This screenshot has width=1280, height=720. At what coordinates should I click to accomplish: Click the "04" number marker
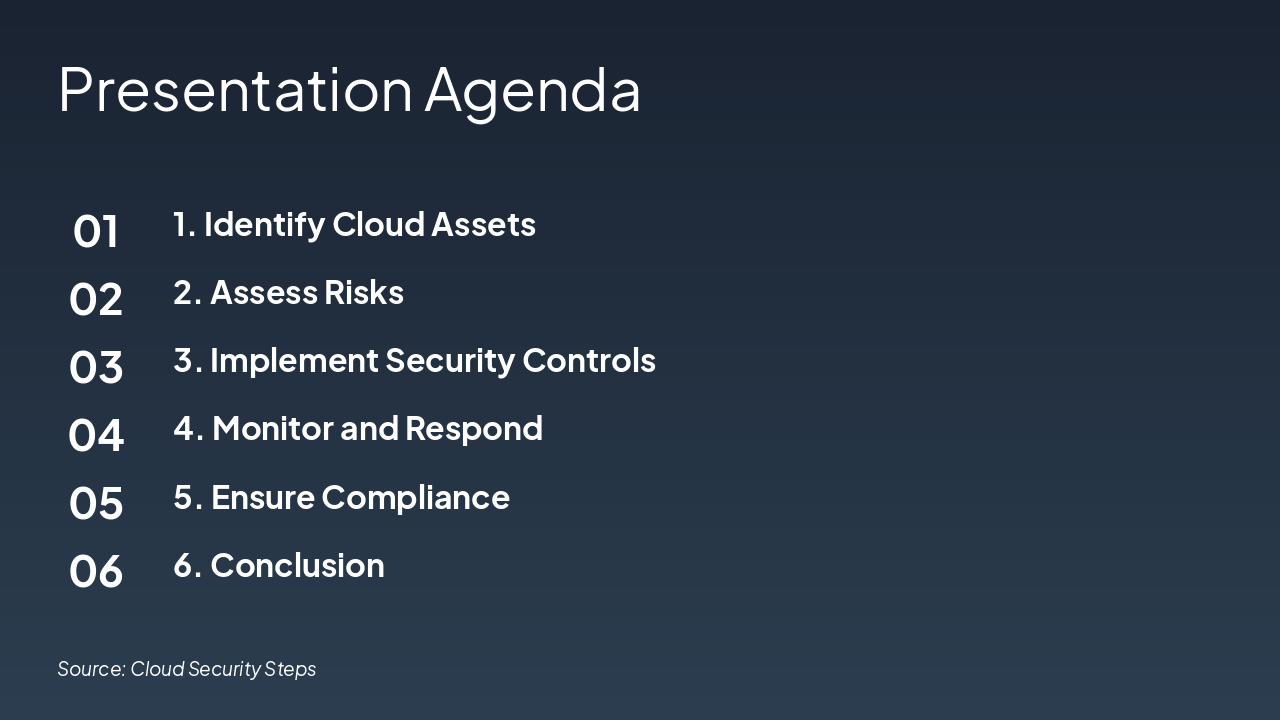(95, 434)
